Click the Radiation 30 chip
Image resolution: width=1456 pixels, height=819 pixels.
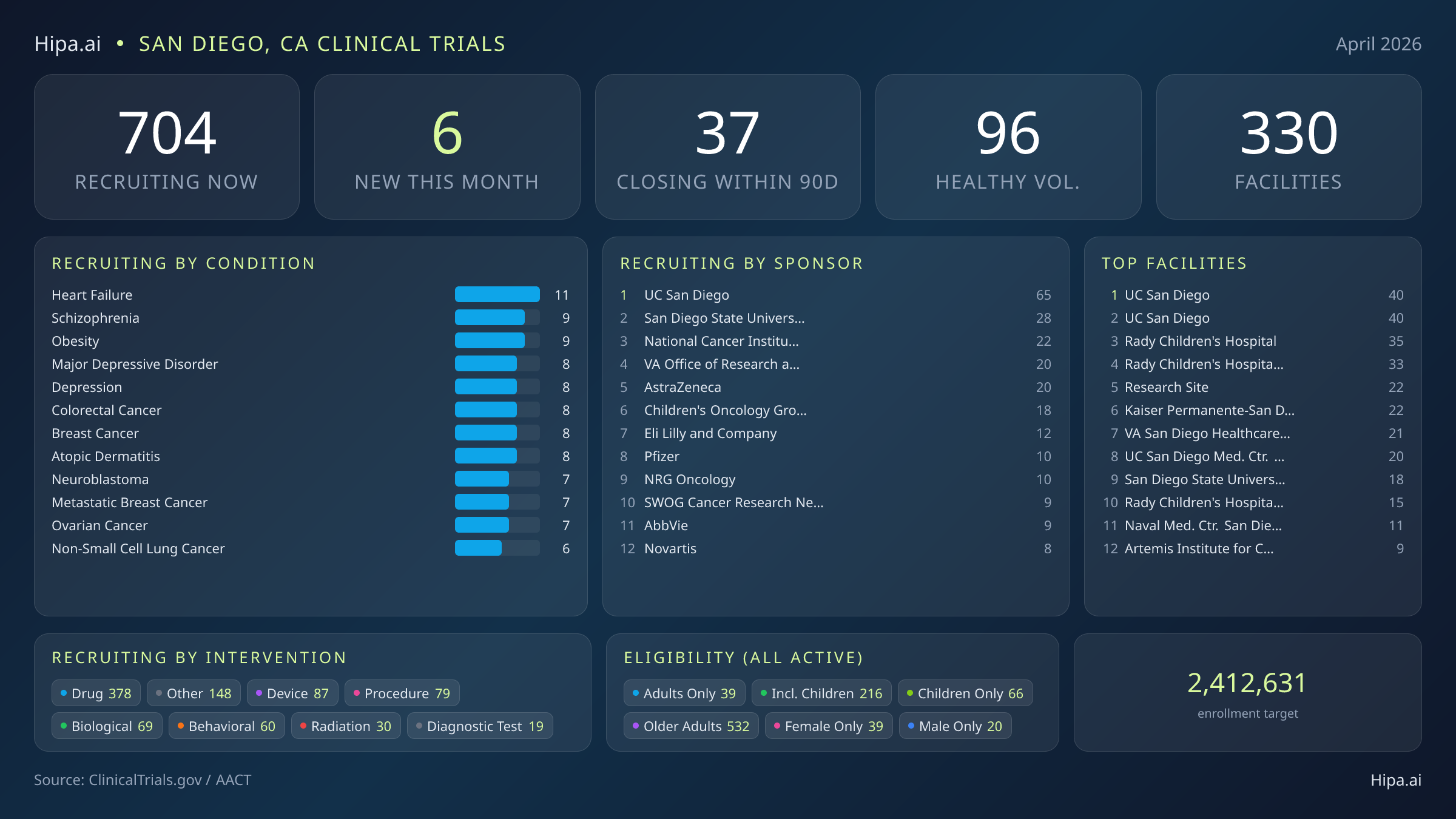tap(346, 726)
